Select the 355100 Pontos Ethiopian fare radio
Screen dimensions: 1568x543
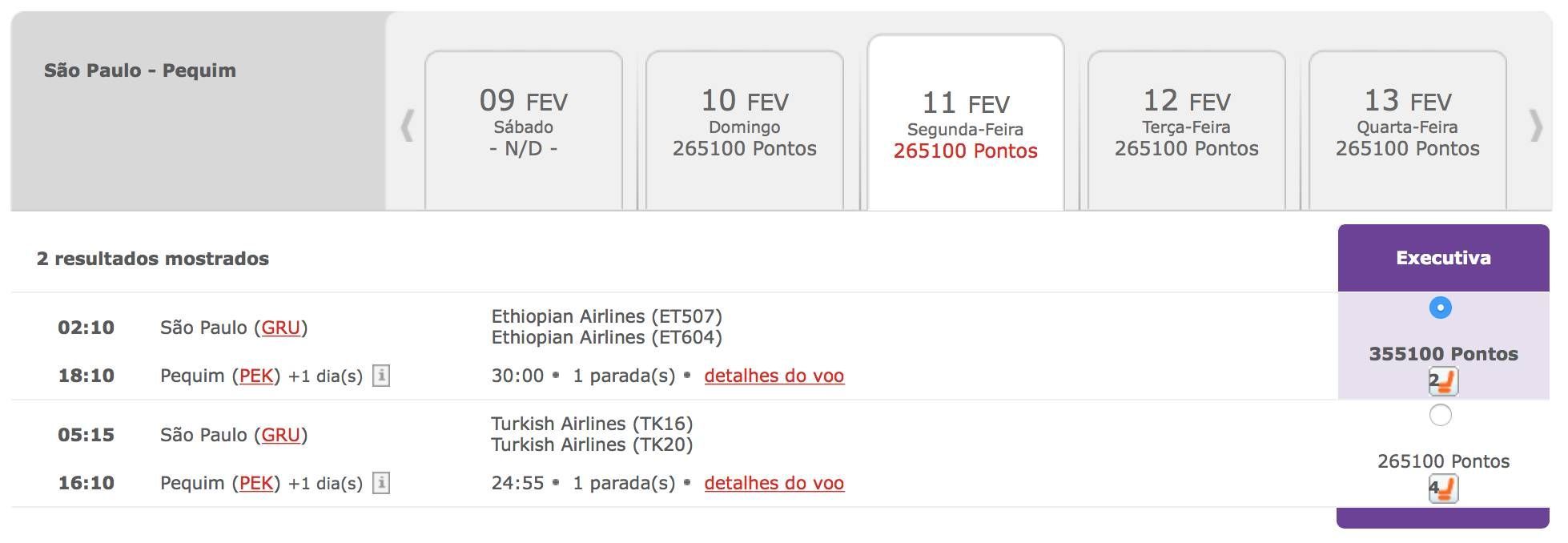[x=1441, y=308]
